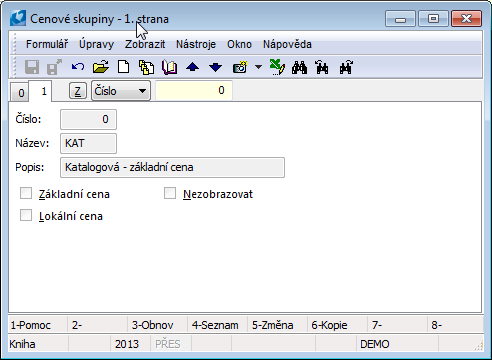Click the yellow search number field
The width and height of the screenshot is (492, 360).
194,90
